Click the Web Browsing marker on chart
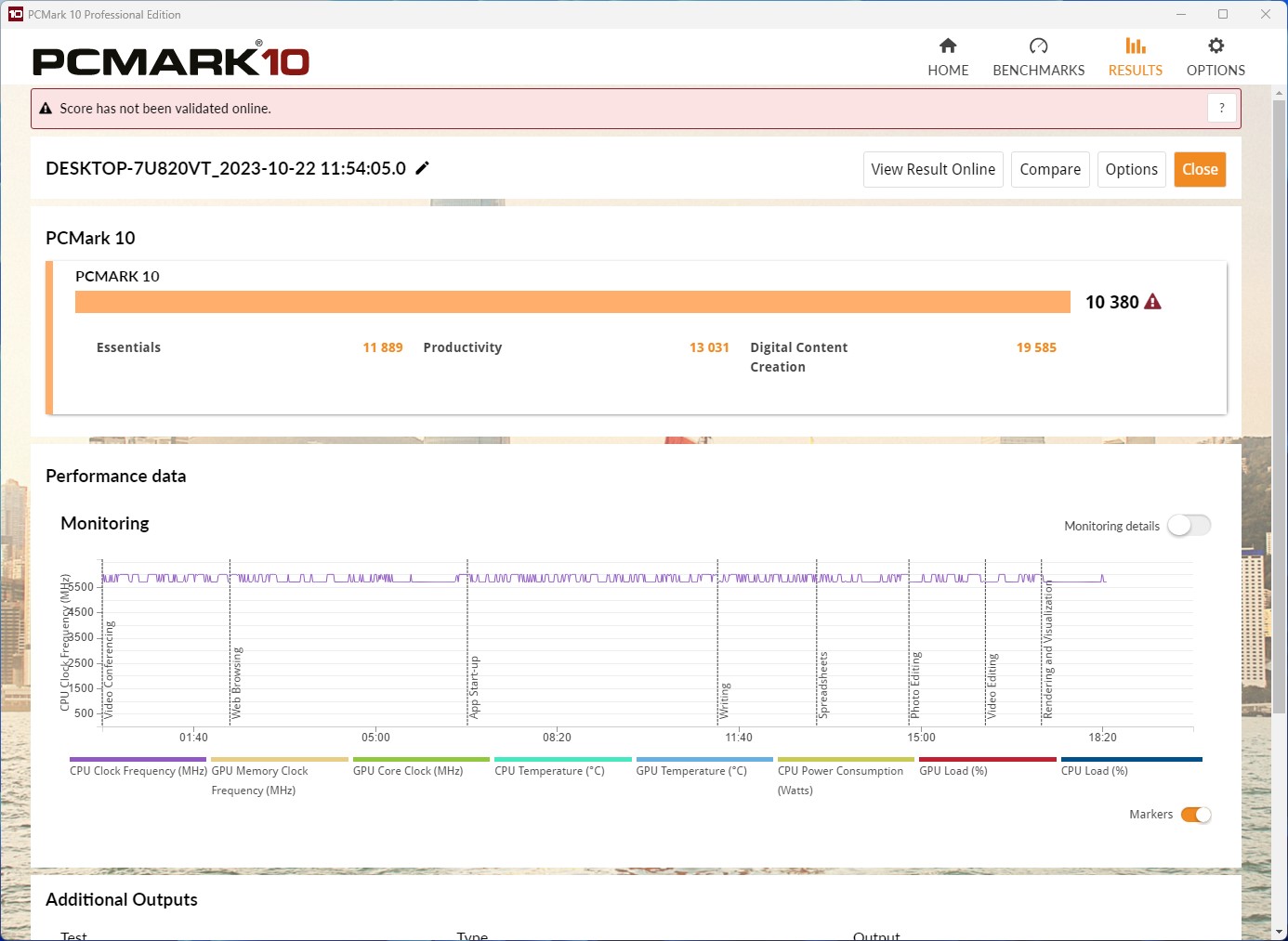1288x941 pixels. tap(236, 683)
